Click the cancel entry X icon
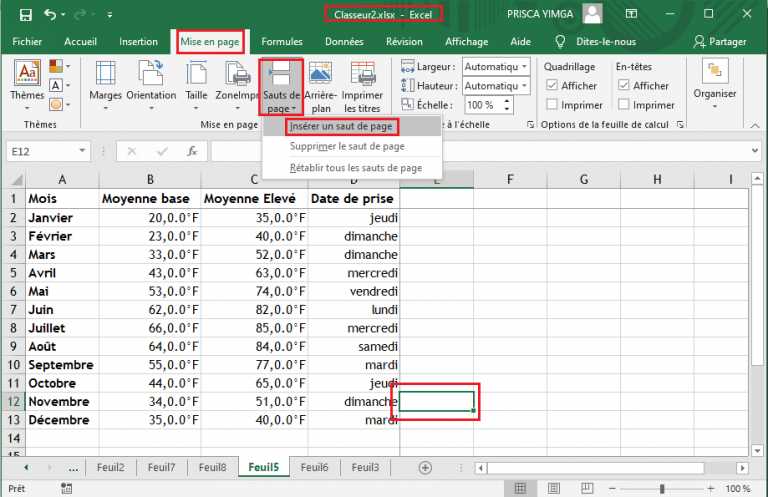 [x=132, y=151]
